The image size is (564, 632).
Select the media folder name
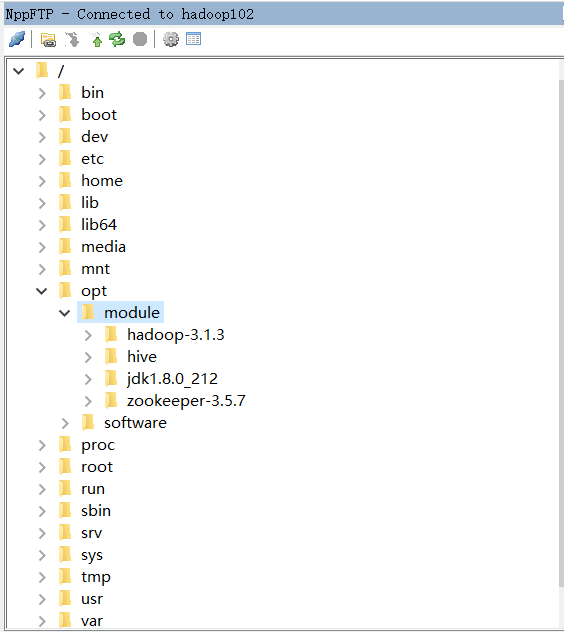pos(103,247)
